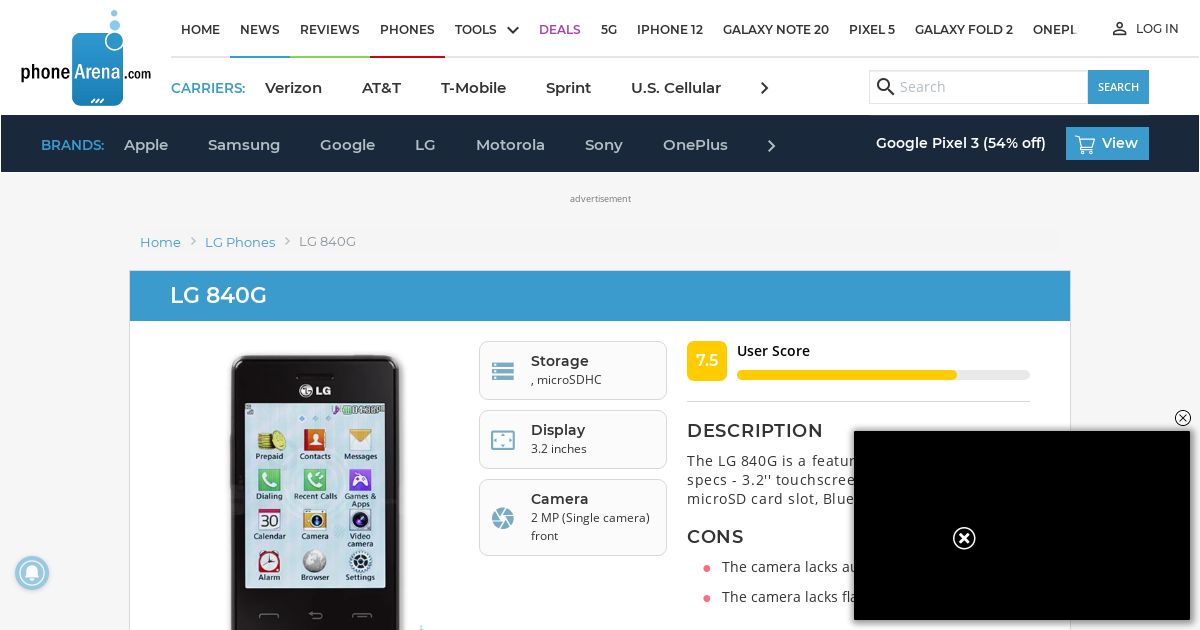The height and width of the screenshot is (630, 1200).
Task: Open the 5G menu item
Action: pos(609,29)
